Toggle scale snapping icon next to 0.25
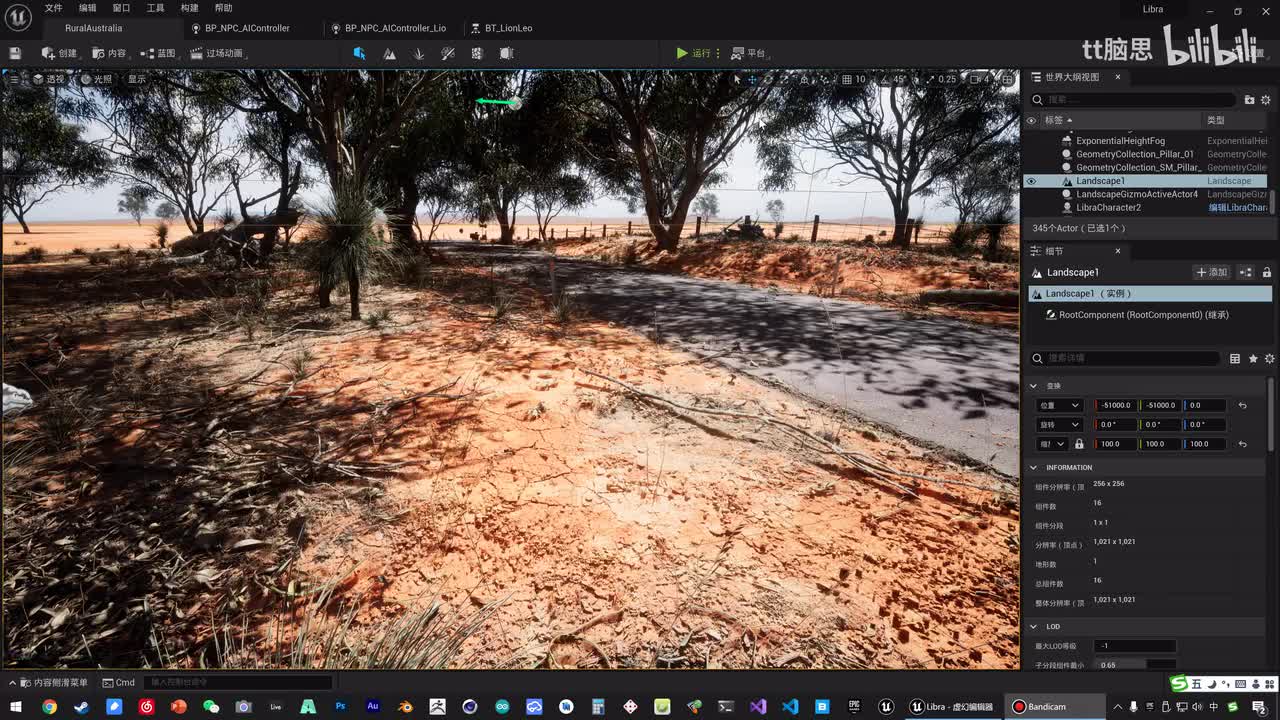This screenshot has height=720, width=1280. (930, 79)
